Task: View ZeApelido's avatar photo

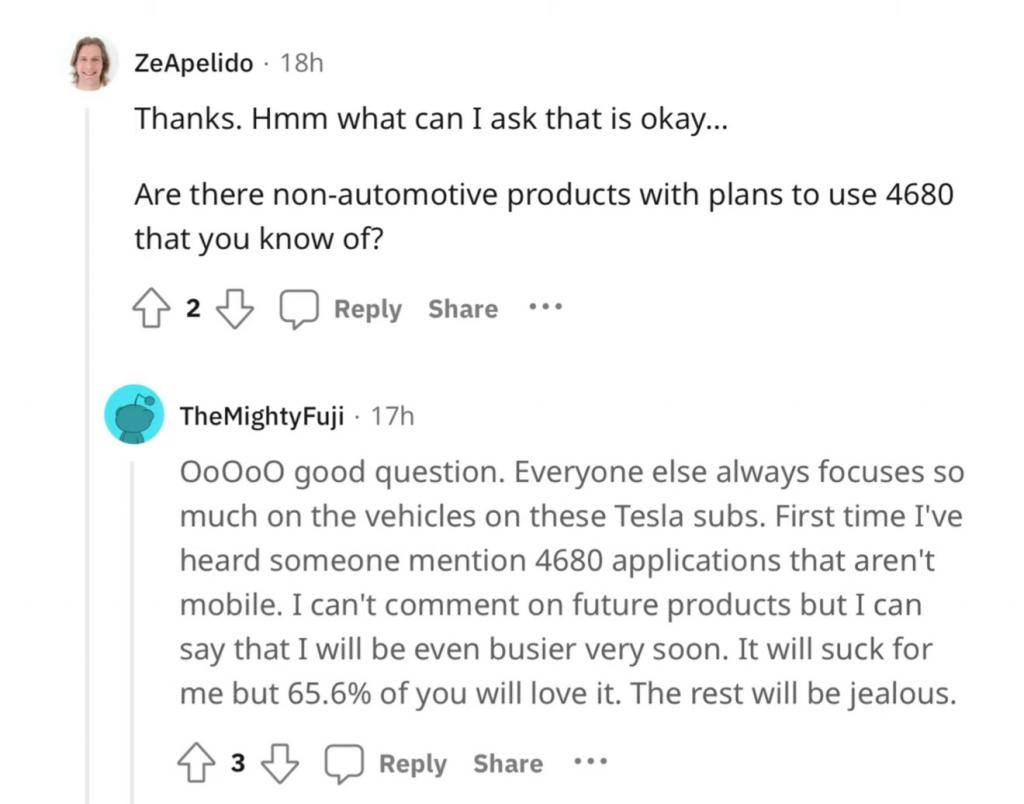Action: pyautogui.click(x=91, y=62)
